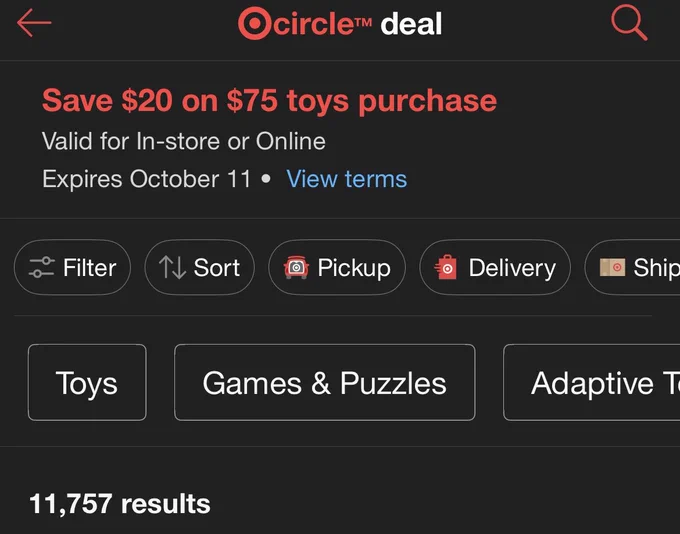Open the Sort options label
680x534 pixels.
tap(216, 267)
